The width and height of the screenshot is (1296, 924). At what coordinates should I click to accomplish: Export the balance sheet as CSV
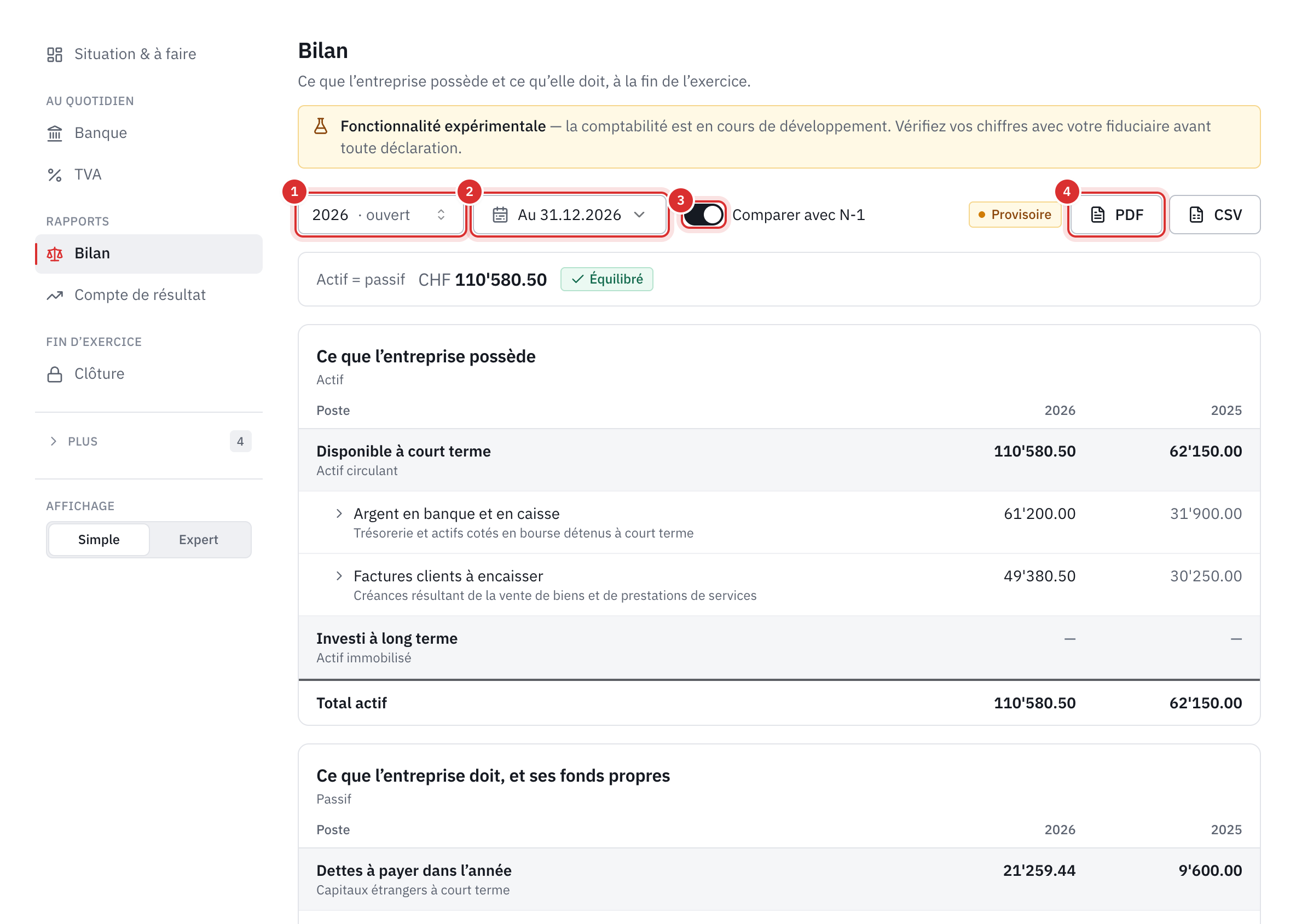1214,215
